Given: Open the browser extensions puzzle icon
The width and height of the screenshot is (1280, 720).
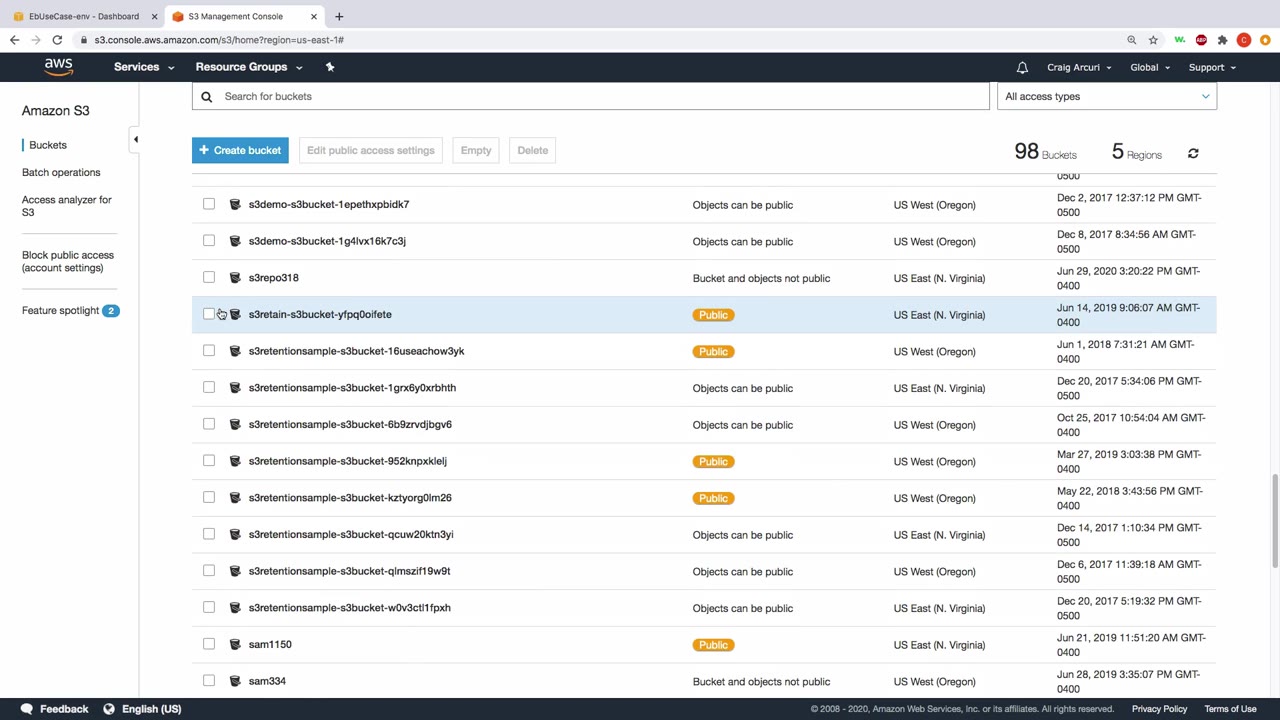Looking at the screenshot, I should pos(1222,40).
